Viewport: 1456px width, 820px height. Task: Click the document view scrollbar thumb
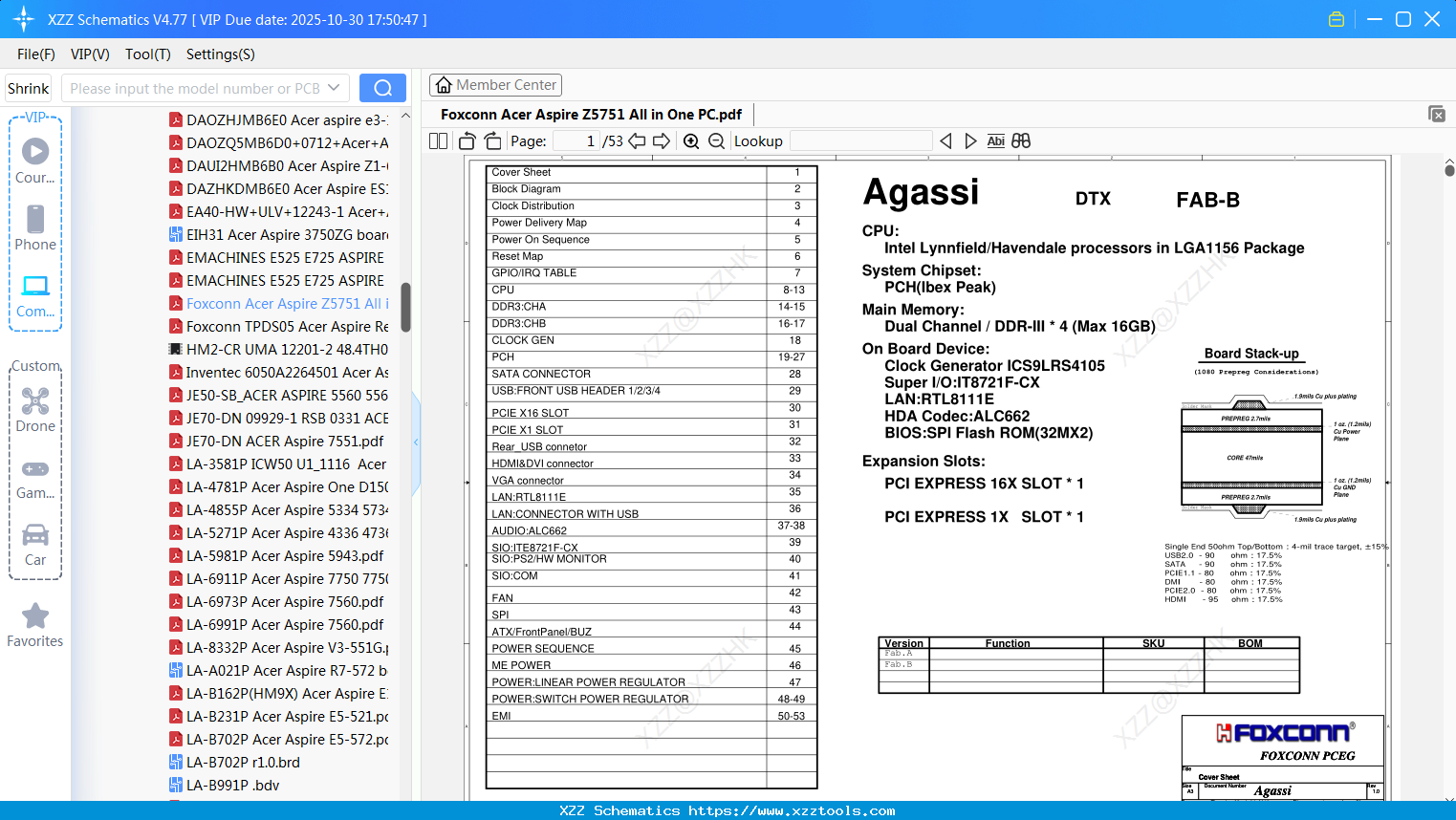(x=1449, y=170)
